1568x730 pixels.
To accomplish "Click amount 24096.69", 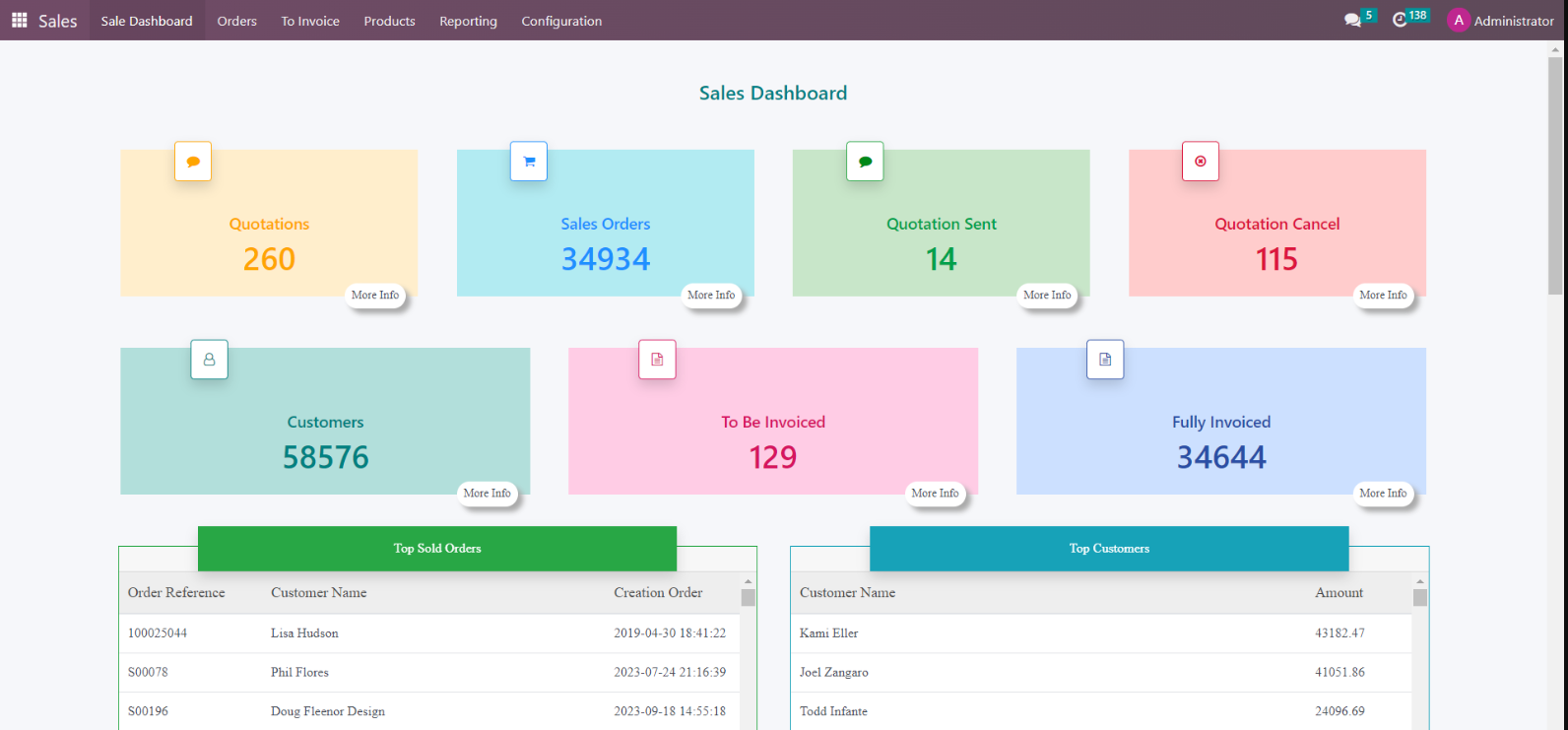I will click(1339, 711).
